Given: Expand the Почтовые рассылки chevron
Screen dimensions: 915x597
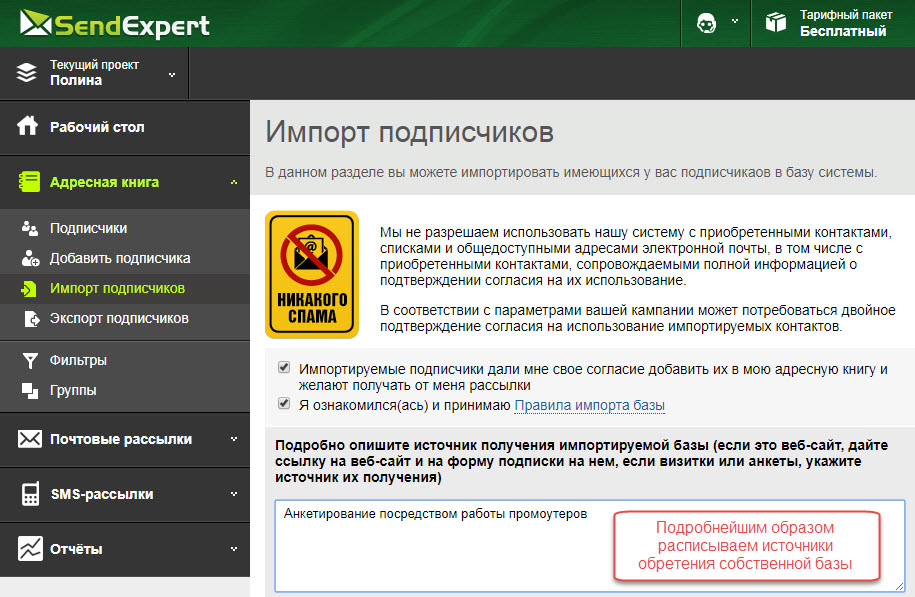Looking at the screenshot, I should [234, 439].
